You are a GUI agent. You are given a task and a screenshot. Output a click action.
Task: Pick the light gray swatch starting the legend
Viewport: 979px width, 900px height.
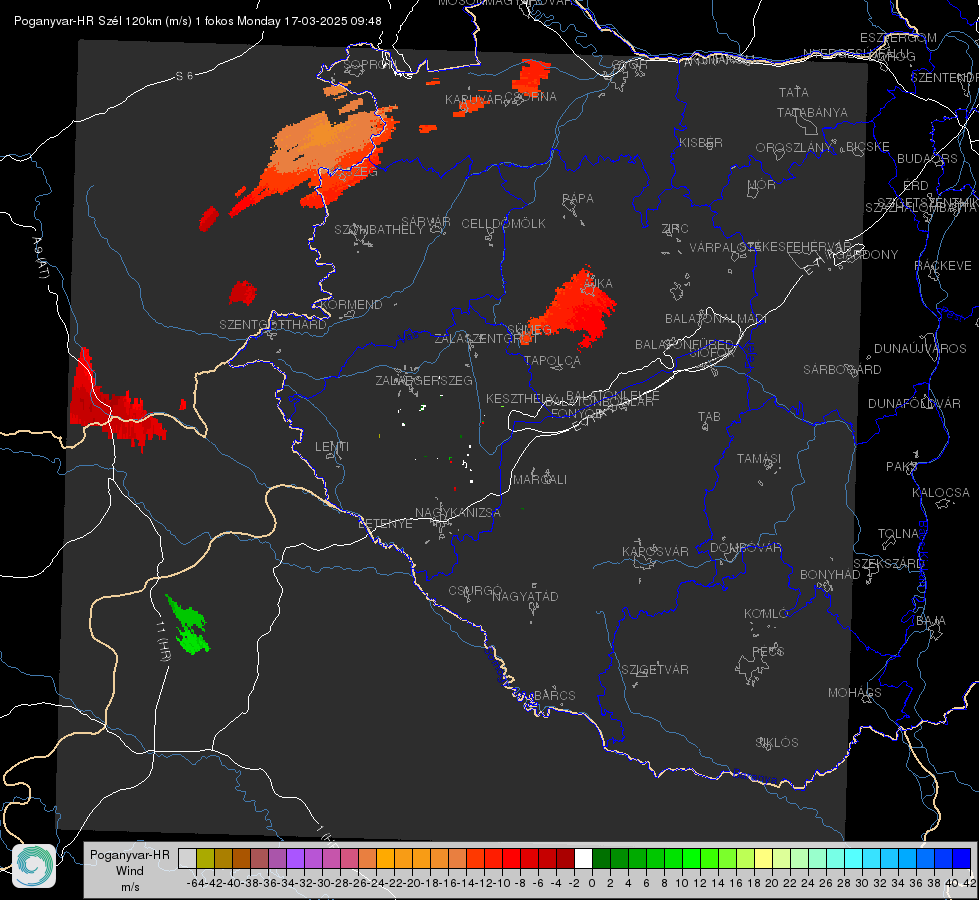[x=187, y=859]
